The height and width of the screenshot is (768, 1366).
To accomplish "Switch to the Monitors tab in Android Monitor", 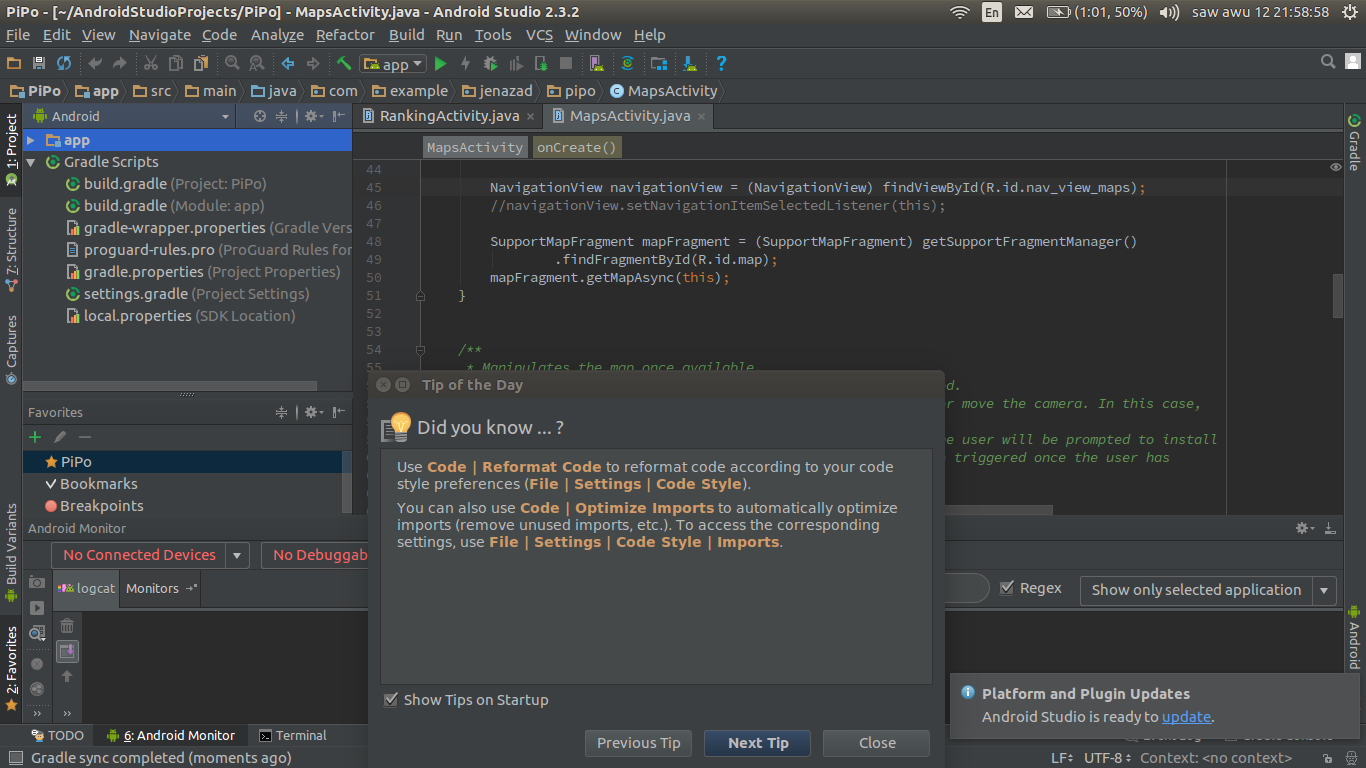I will [x=160, y=588].
